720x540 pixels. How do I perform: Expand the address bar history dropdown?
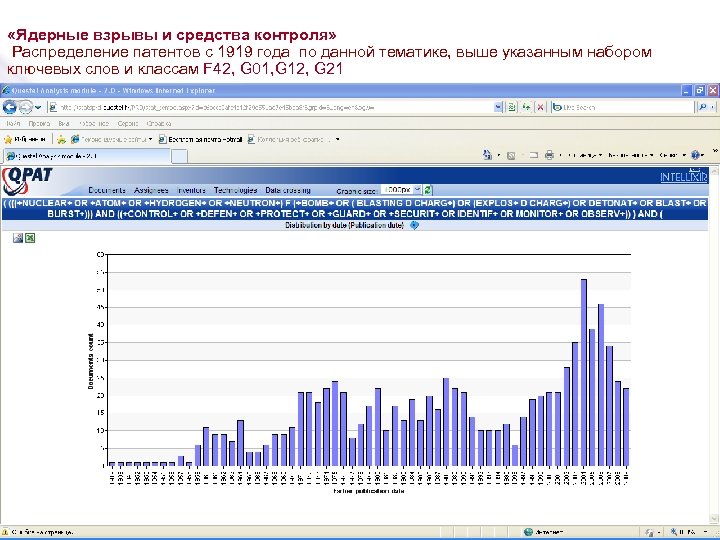[498, 107]
